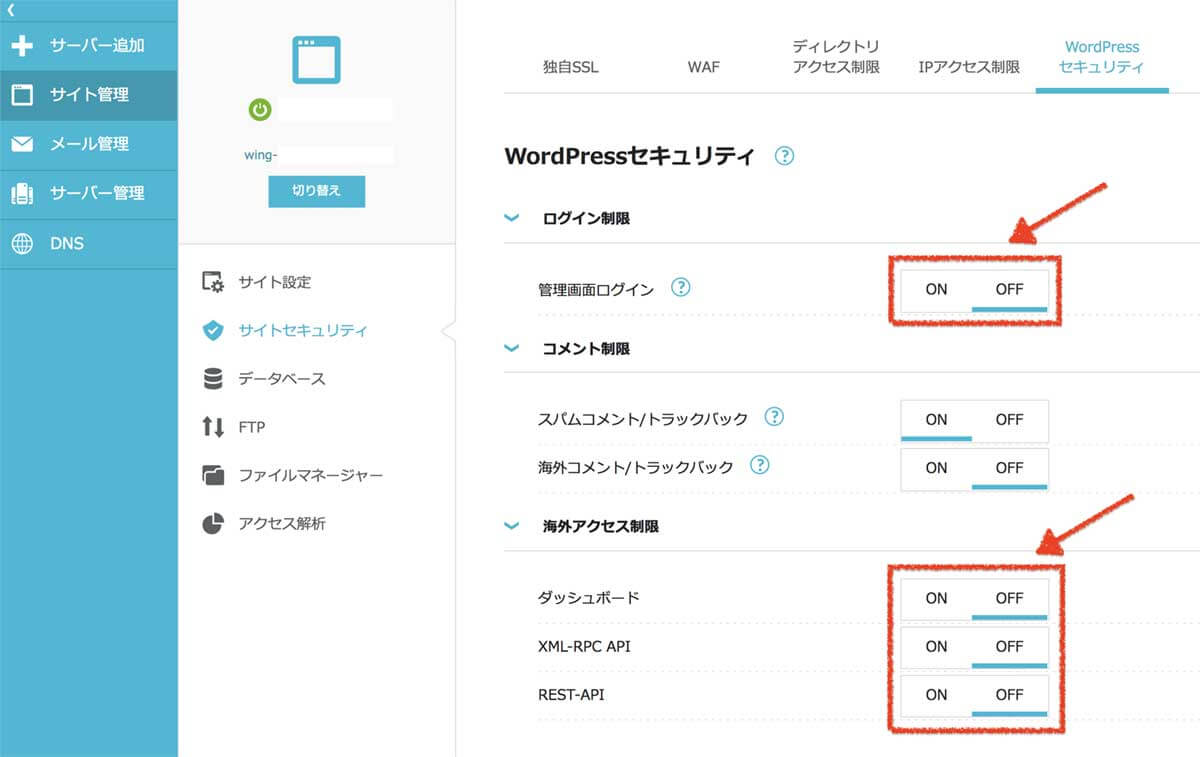Open help icon next to 管理画面ログイン
The height and width of the screenshot is (757, 1200).
[681, 288]
